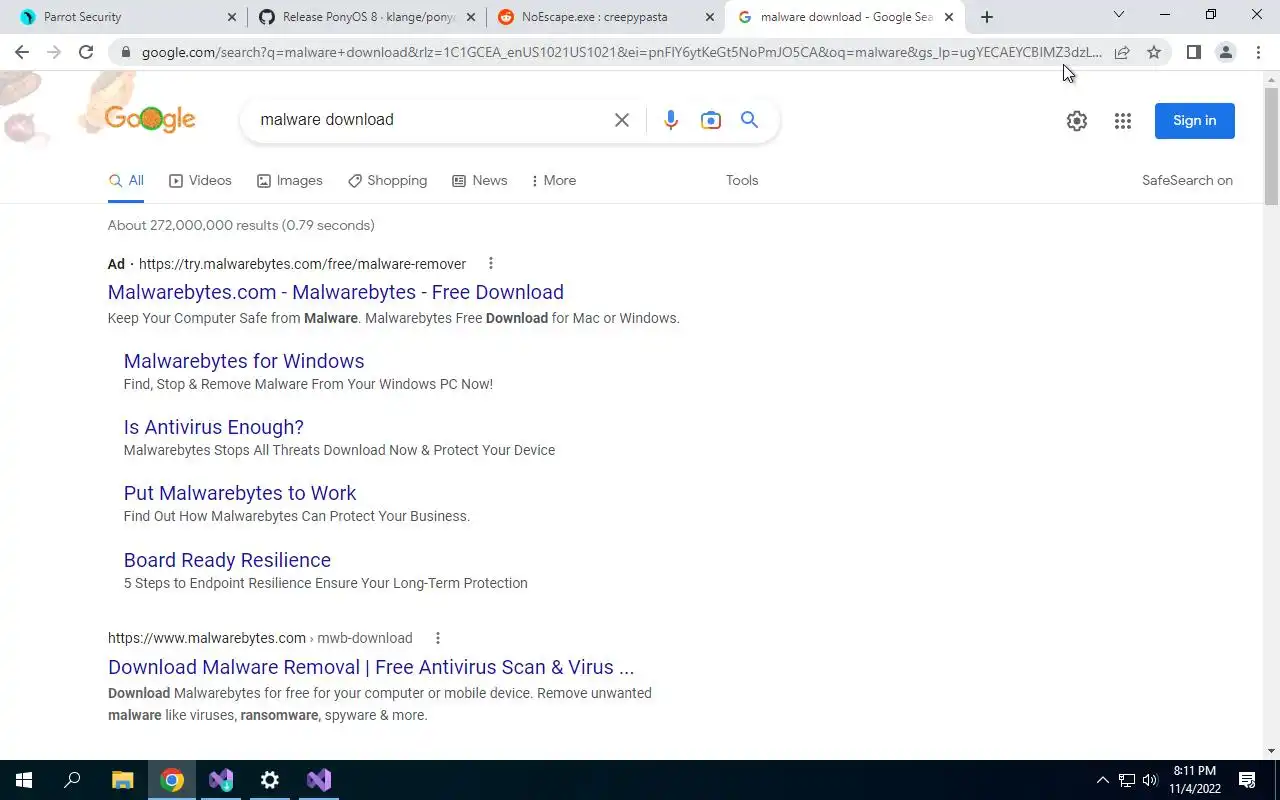Screen dimensions: 1280x800
Task: Open Chrome profile avatar menu
Action: click(x=1225, y=52)
